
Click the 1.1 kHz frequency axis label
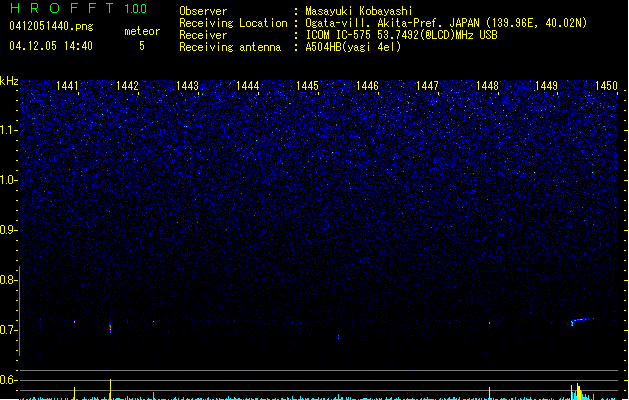point(8,130)
